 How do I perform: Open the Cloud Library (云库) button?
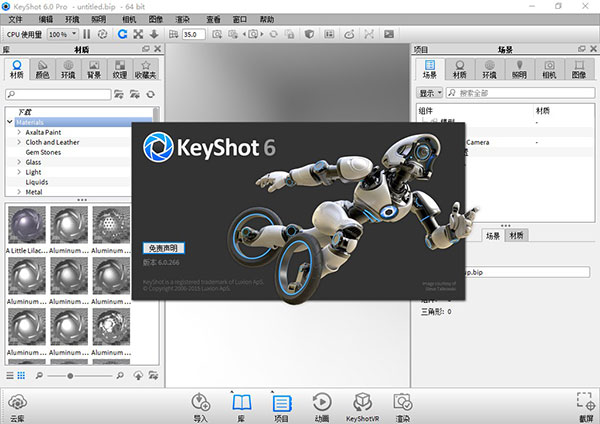(17, 408)
